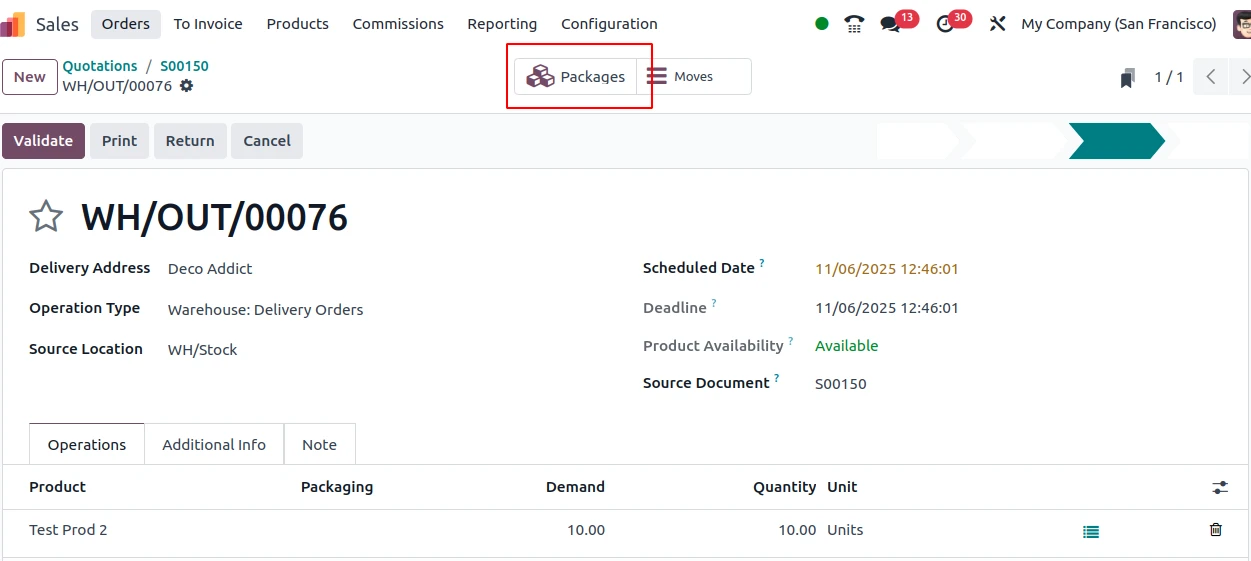Delete the Test Prod 2 line
Viewport: 1251px width, 561px height.
[x=1215, y=530]
